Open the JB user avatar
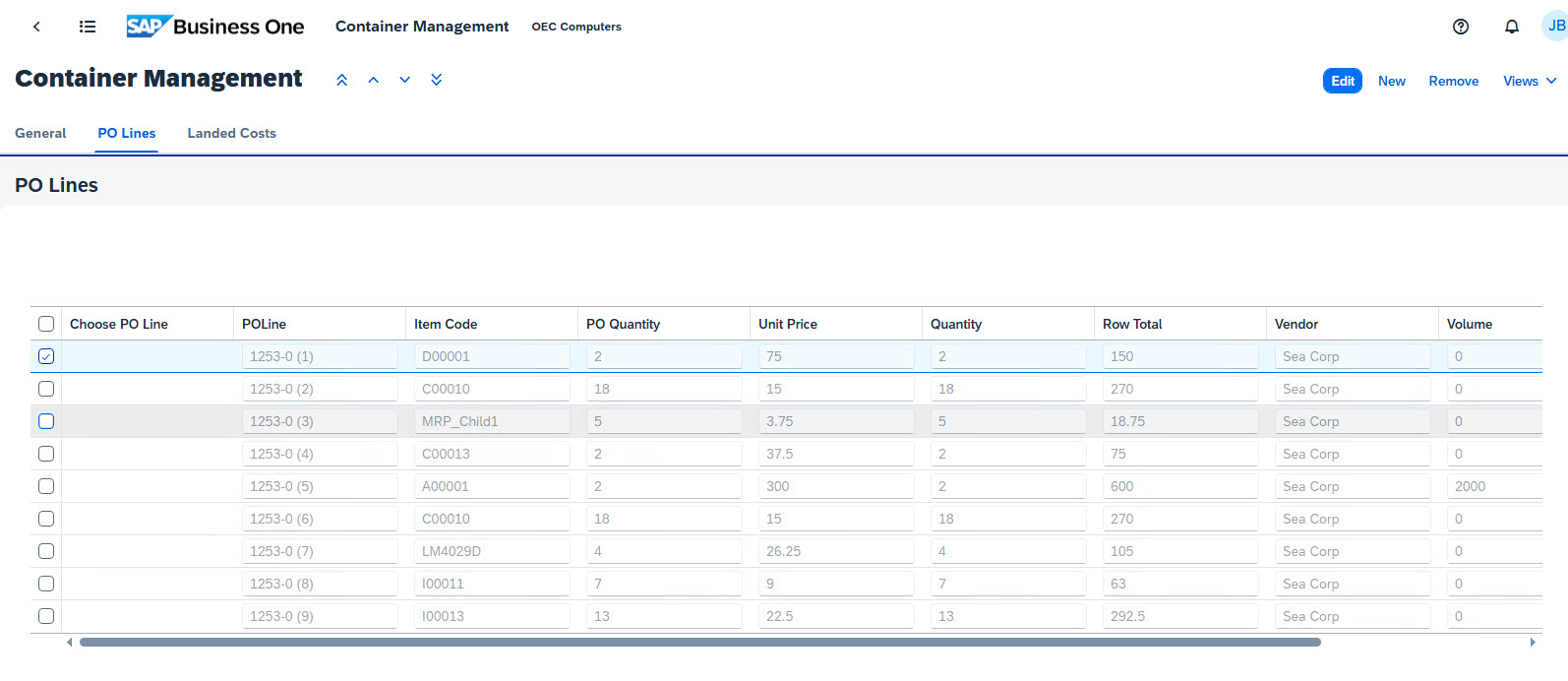Screen dimensions: 1568x681 click(x=1555, y=26)
